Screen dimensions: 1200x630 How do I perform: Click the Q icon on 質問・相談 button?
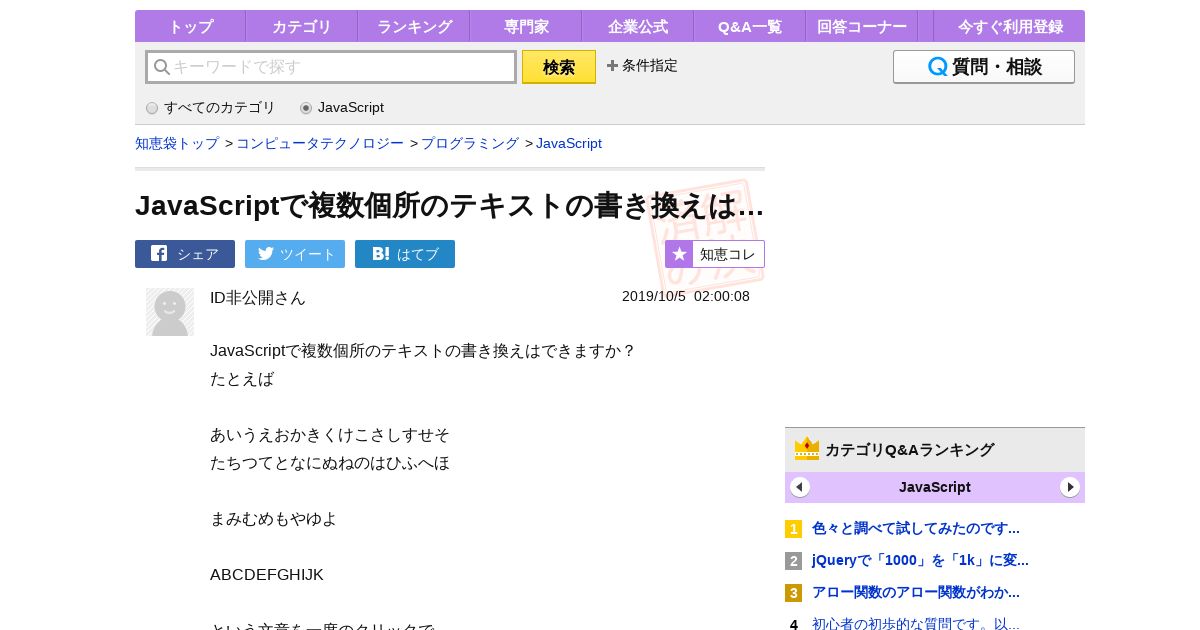click(938, 67)
